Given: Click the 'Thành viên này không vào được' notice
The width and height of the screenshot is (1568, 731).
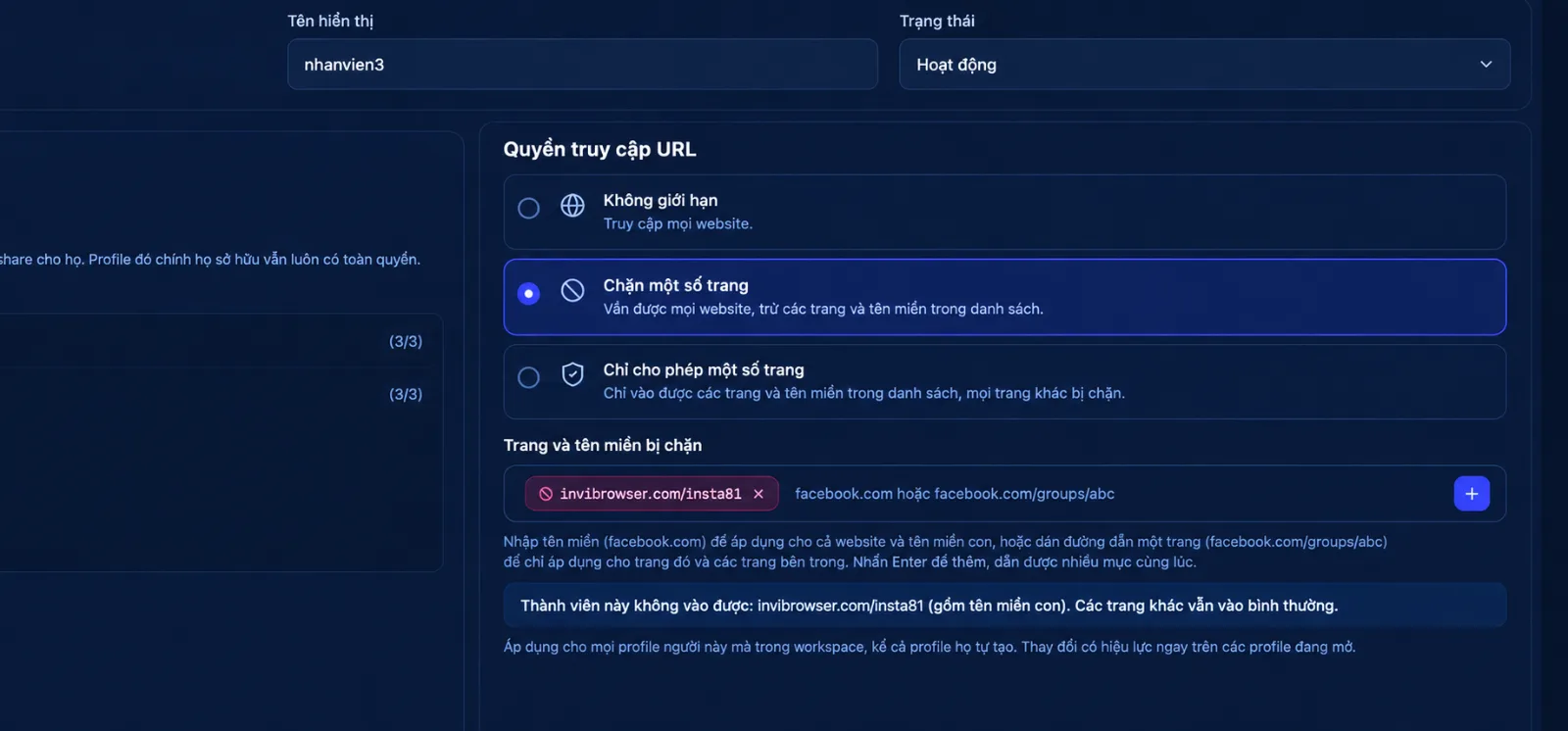Looking at the screenshot, I should click(x=1004, y=606).
